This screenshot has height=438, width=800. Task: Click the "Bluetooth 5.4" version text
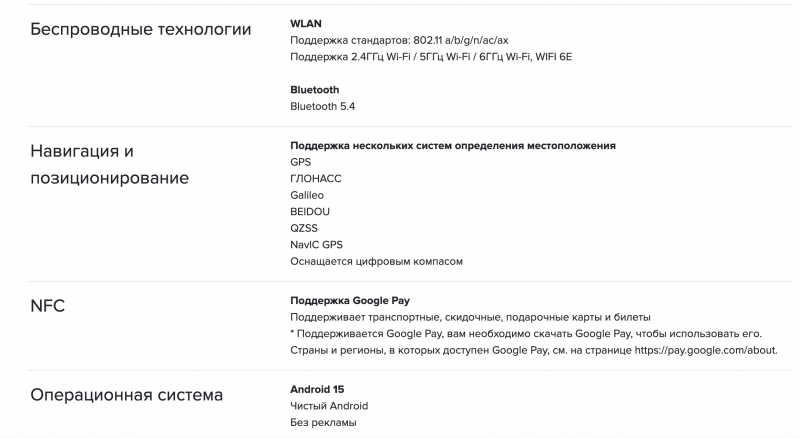(323, 106)
